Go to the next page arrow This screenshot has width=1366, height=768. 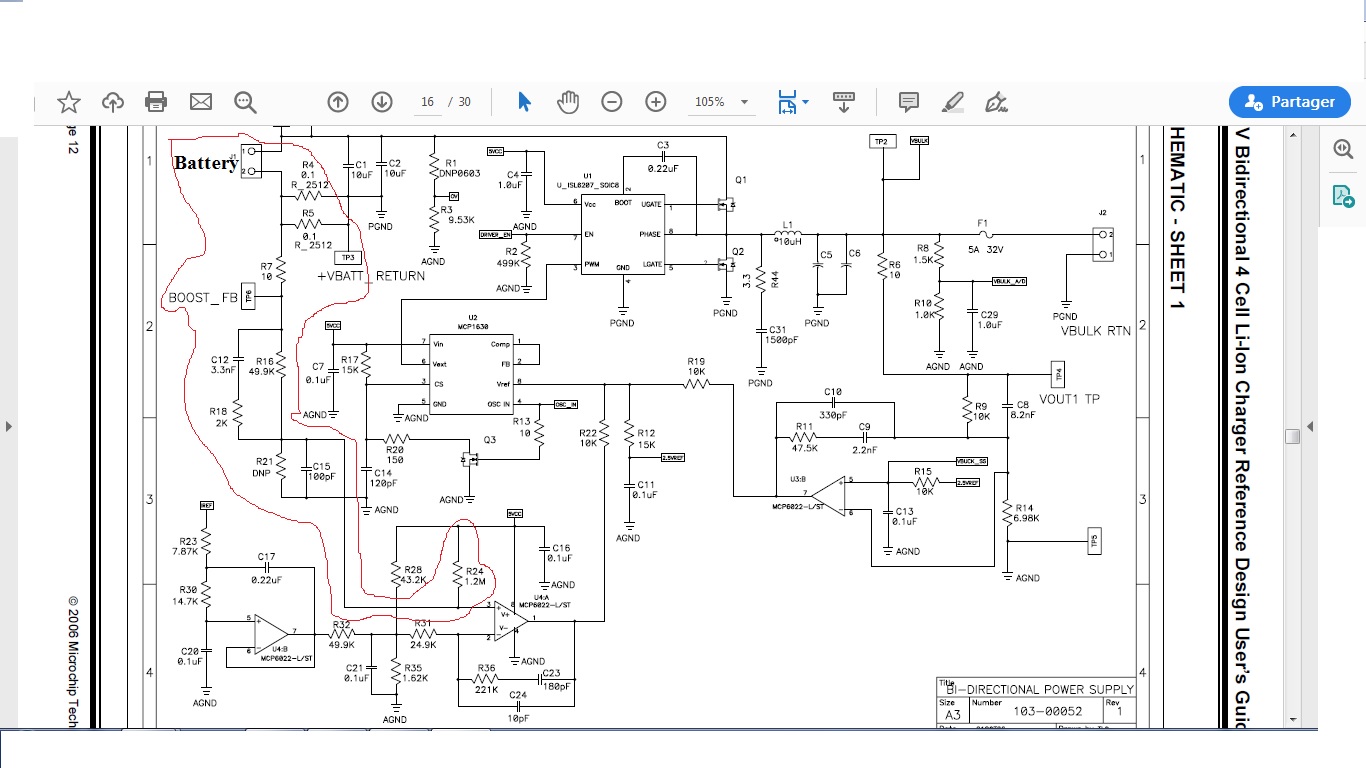coord(381,102)
